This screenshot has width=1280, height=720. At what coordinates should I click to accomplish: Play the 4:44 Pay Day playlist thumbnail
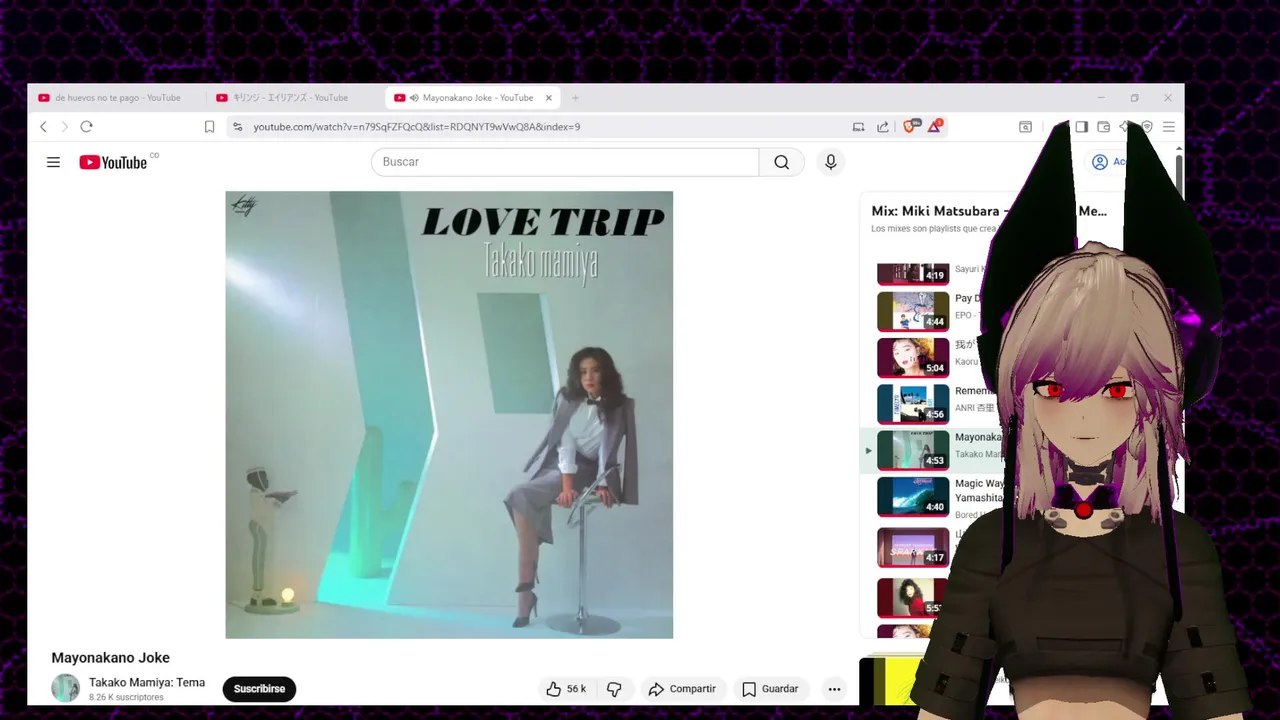coord(913,311)
